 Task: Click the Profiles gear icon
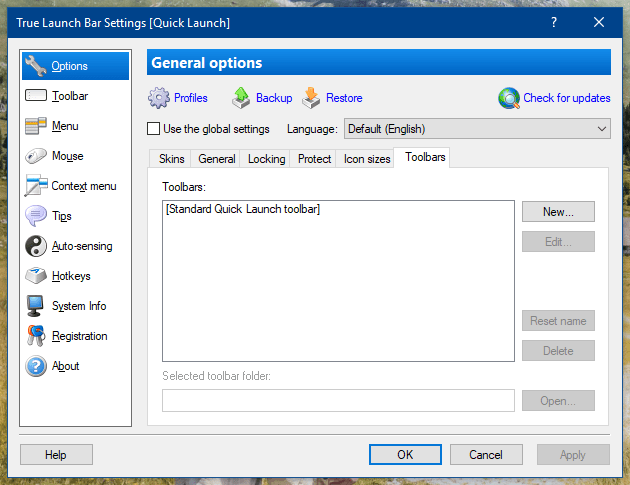click(159, 98)
